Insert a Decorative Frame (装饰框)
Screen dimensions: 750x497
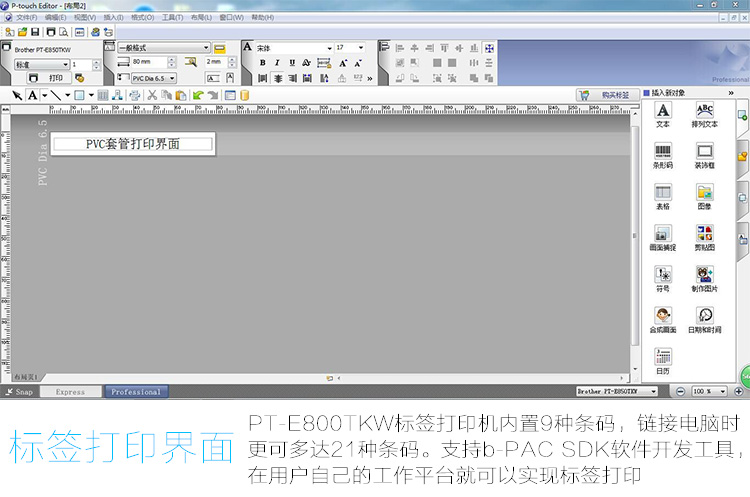[x=704, y=156]
